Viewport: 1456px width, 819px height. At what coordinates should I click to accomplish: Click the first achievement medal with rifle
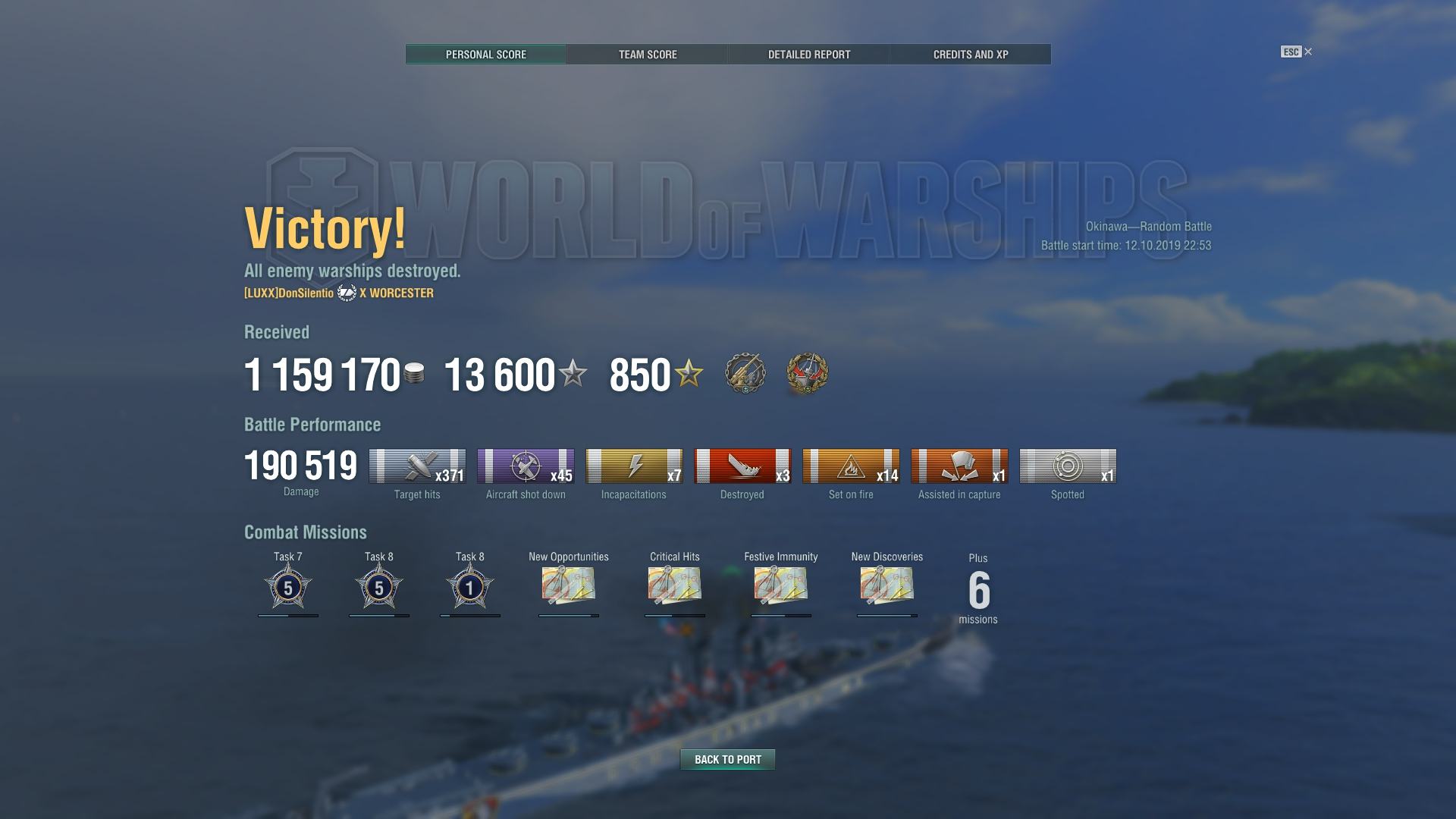(745, 373)
